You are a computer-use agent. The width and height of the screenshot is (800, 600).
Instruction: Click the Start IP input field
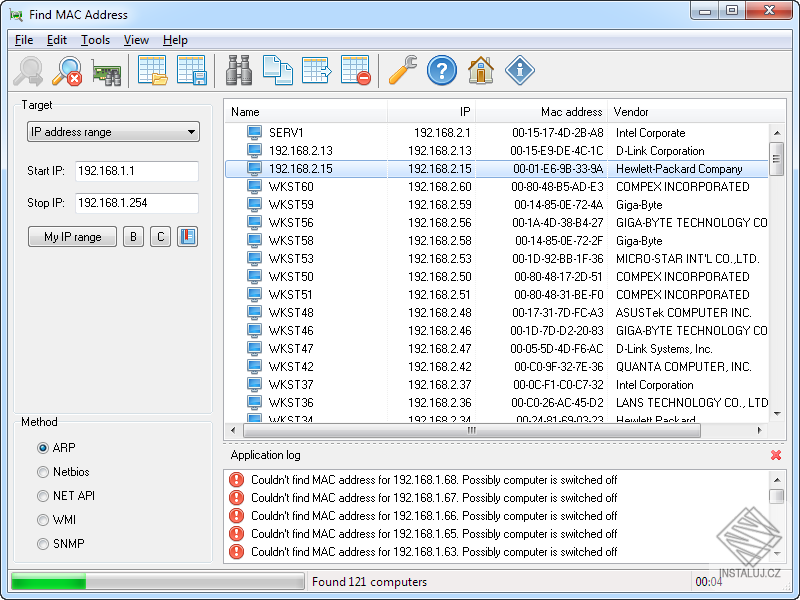137,171
